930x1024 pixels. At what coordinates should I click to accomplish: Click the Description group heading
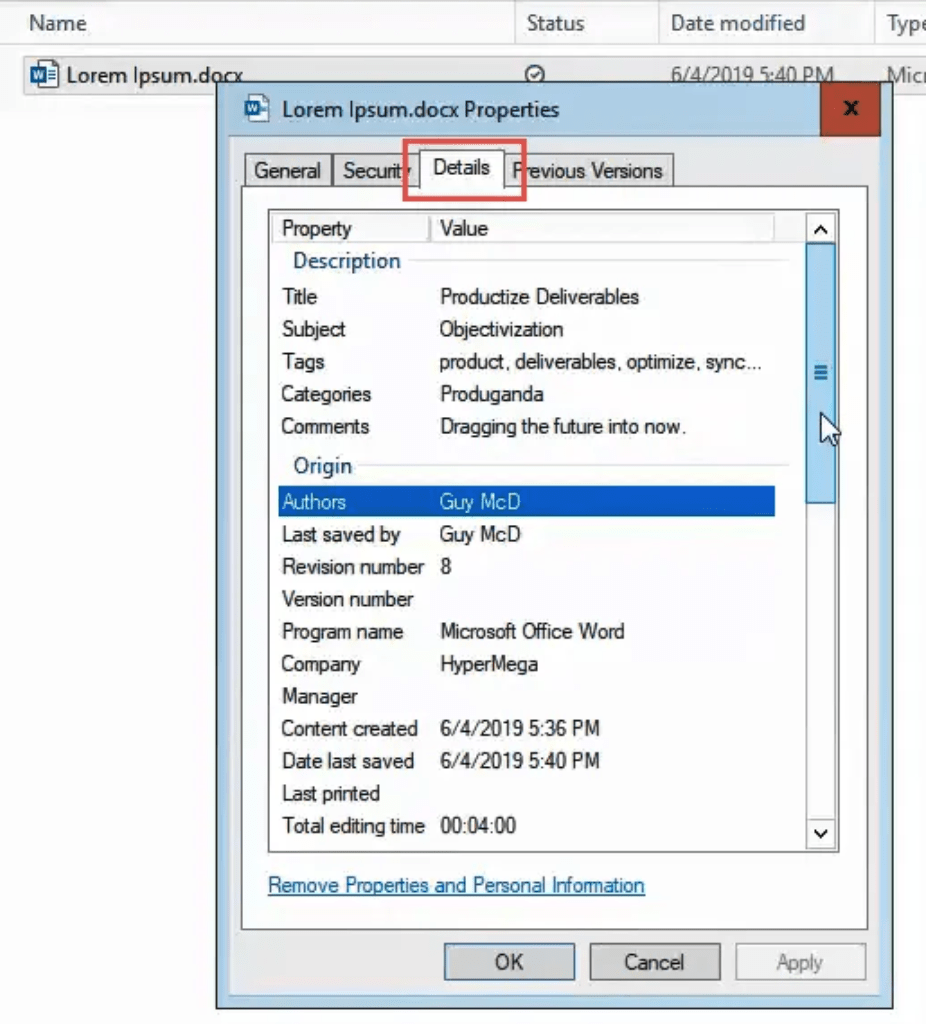347,261
